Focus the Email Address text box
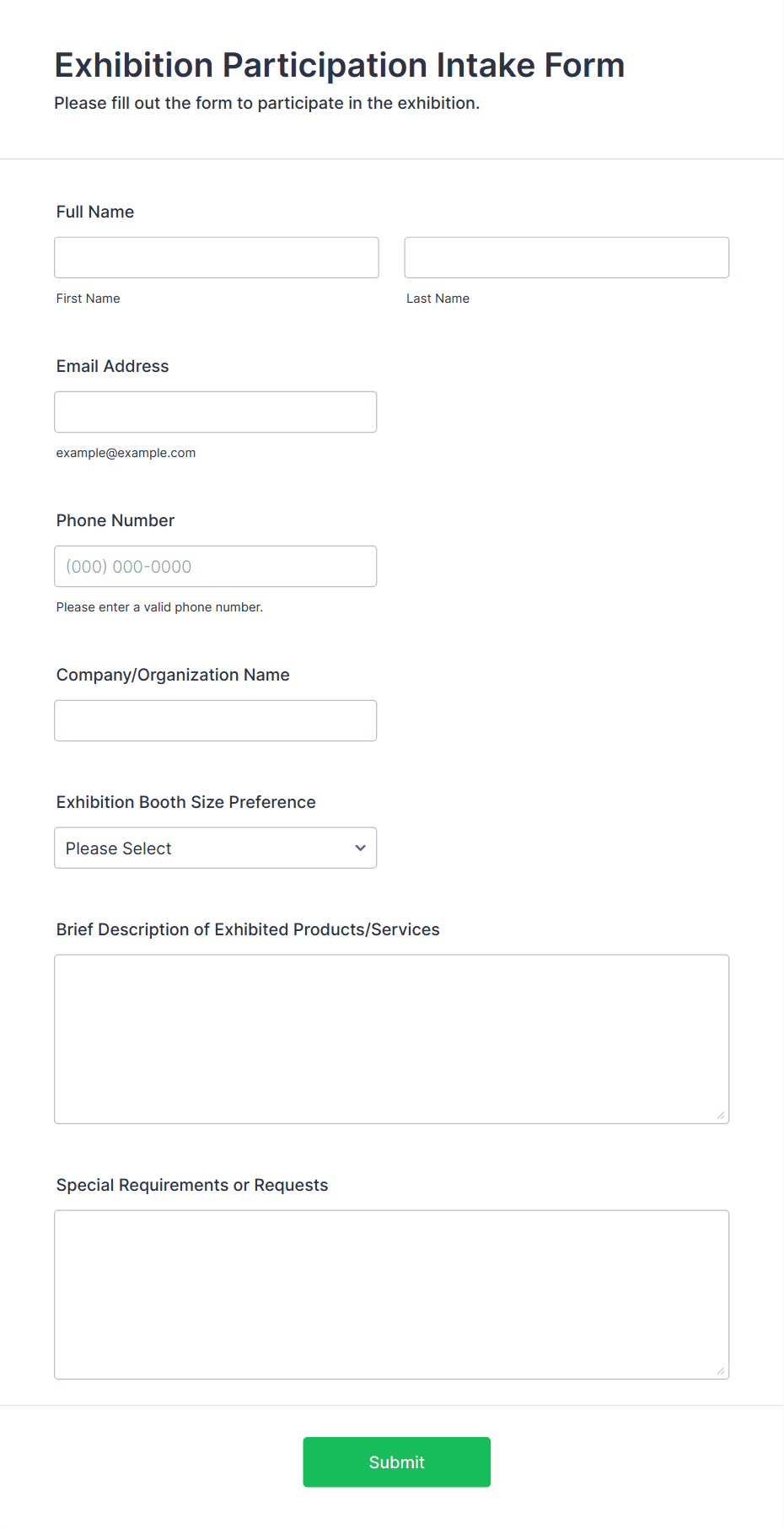 216,412
